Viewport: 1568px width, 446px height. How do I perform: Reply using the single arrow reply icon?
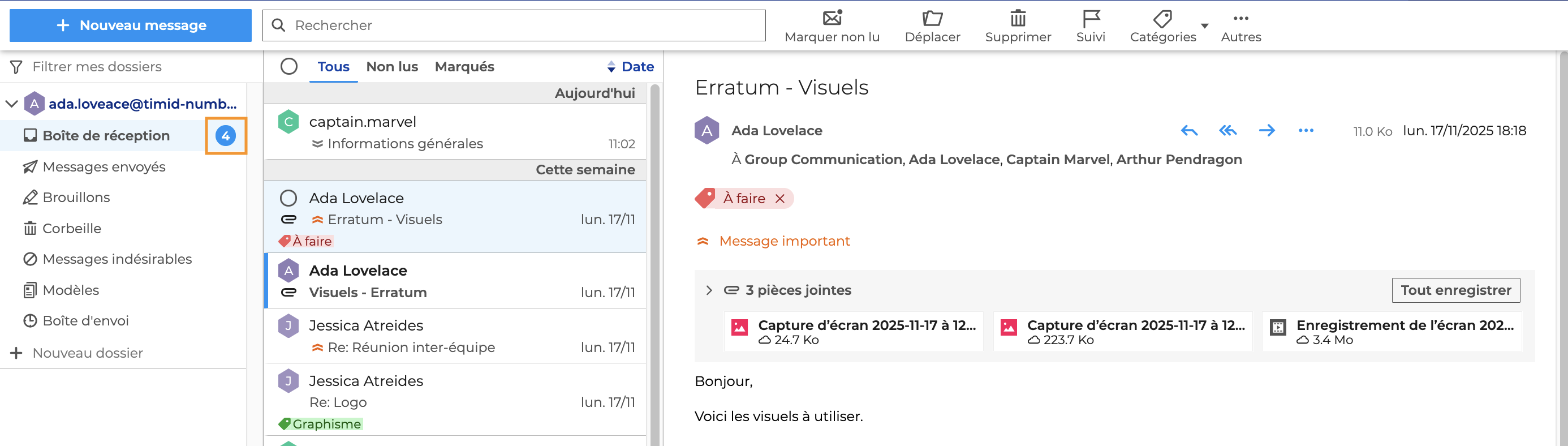pos(1189,130)
